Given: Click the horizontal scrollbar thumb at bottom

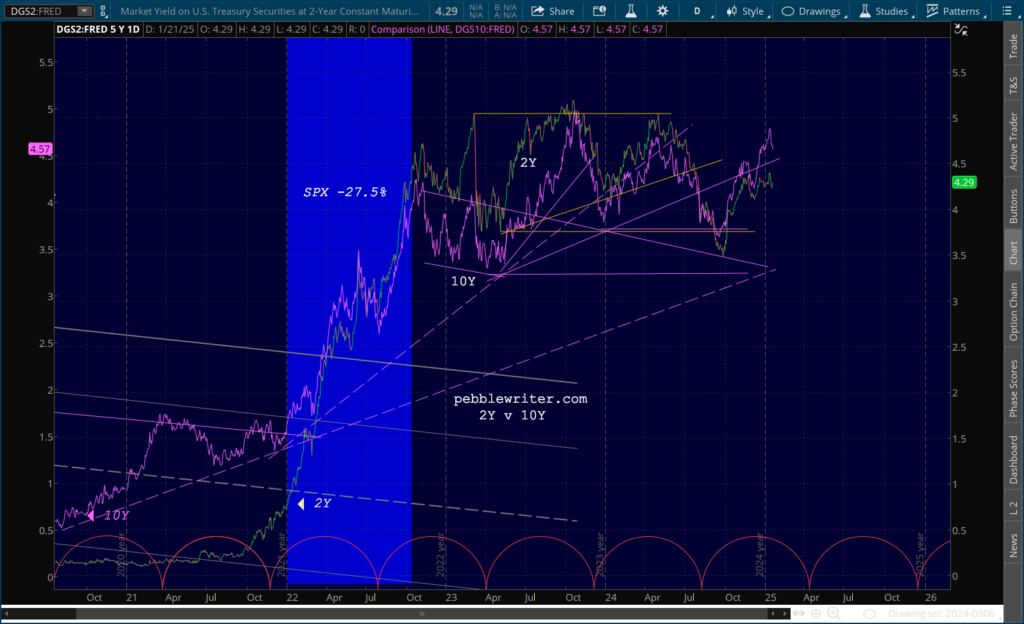Looking at the screenshot, I should pyautogui.click(x=422, y=614).
